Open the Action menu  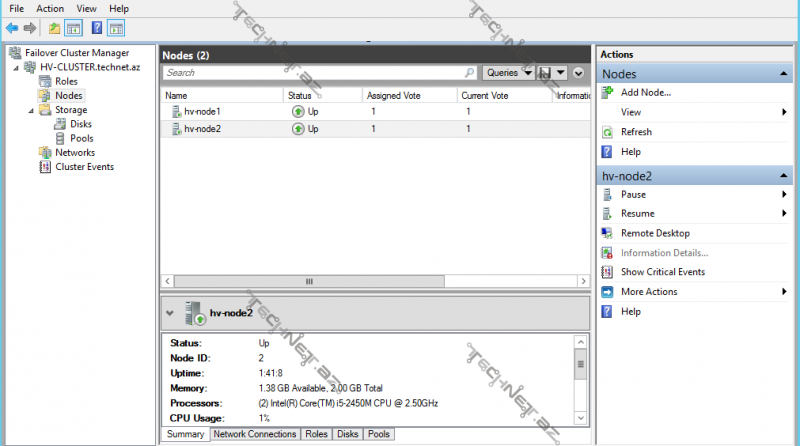(x=50, y=9)
